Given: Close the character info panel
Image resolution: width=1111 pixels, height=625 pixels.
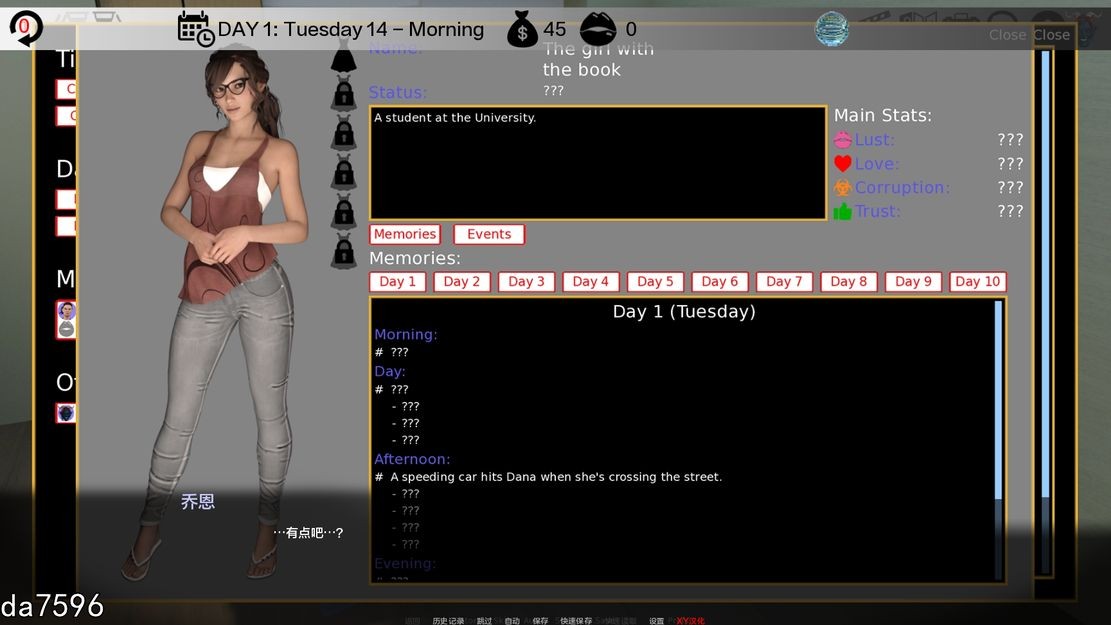Looking at the screenshot, I should click(x=1051, y=35).
